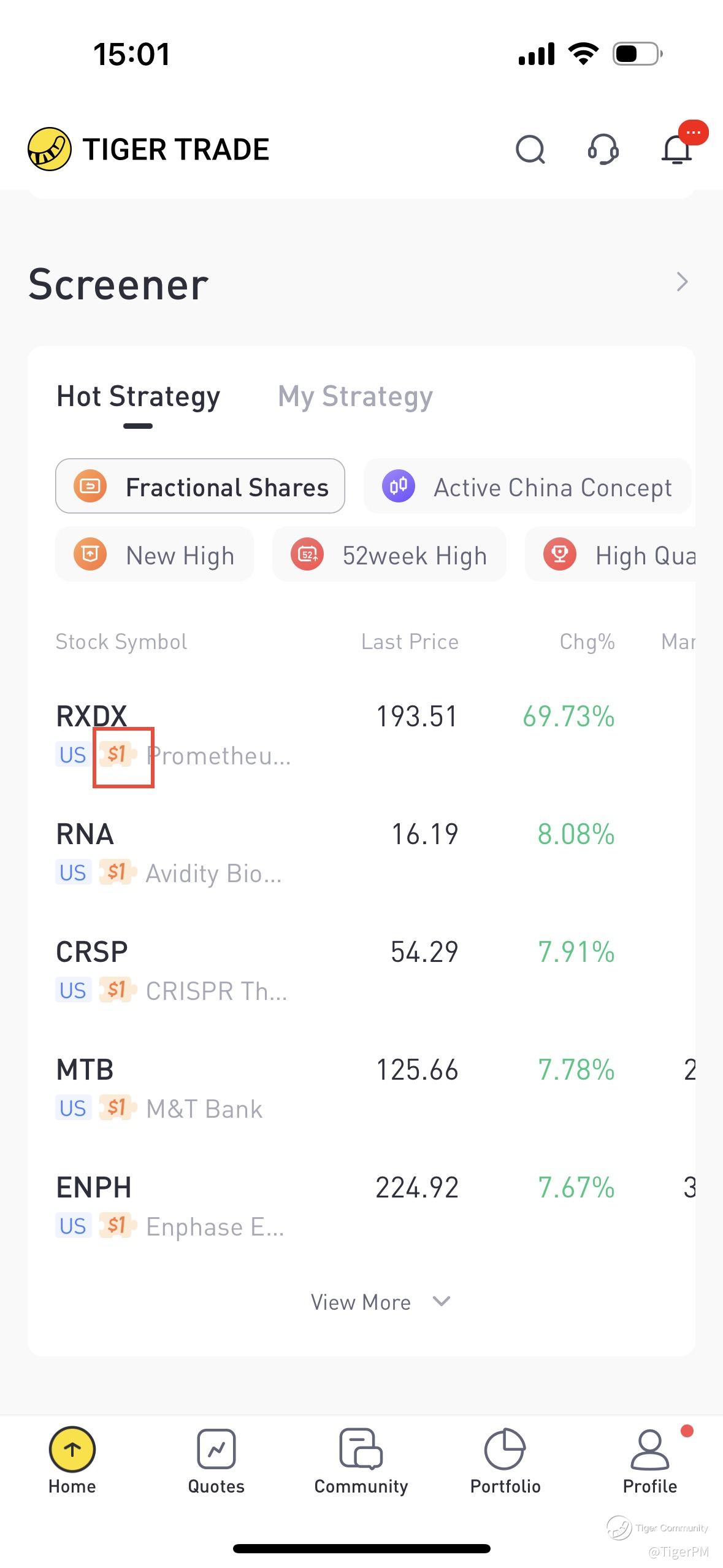Open Portfolio pie chart icon
The width and height of the screenshot is (723, 1568).
[x=505, y=1461]
